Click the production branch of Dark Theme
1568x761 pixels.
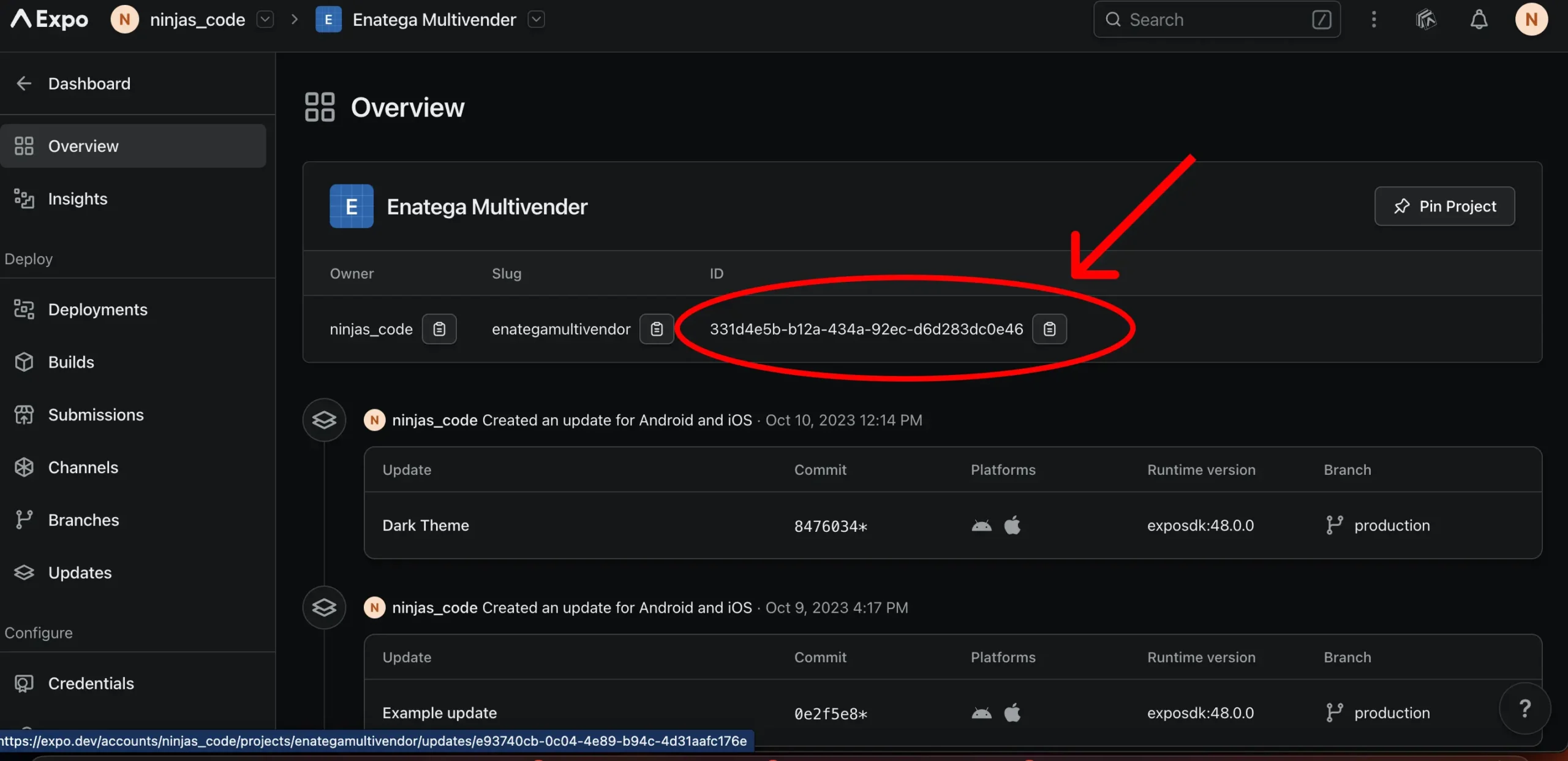(1391, 526)
